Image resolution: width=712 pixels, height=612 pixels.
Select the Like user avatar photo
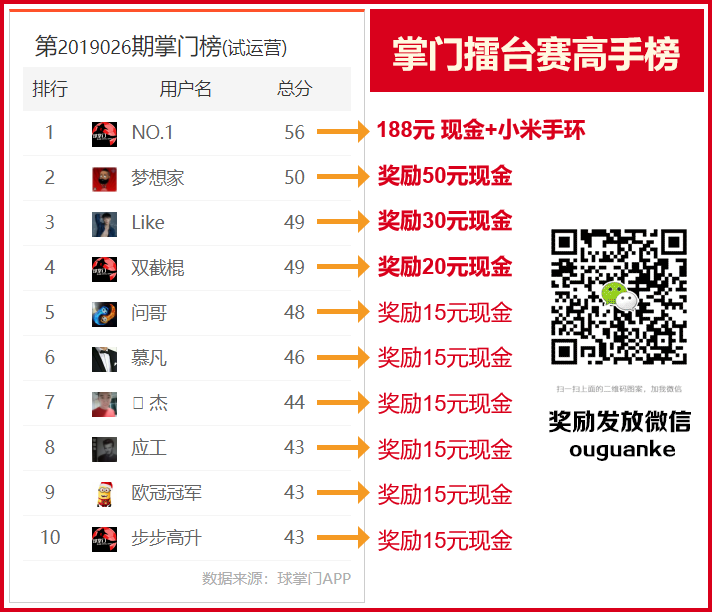click(104, 224)
